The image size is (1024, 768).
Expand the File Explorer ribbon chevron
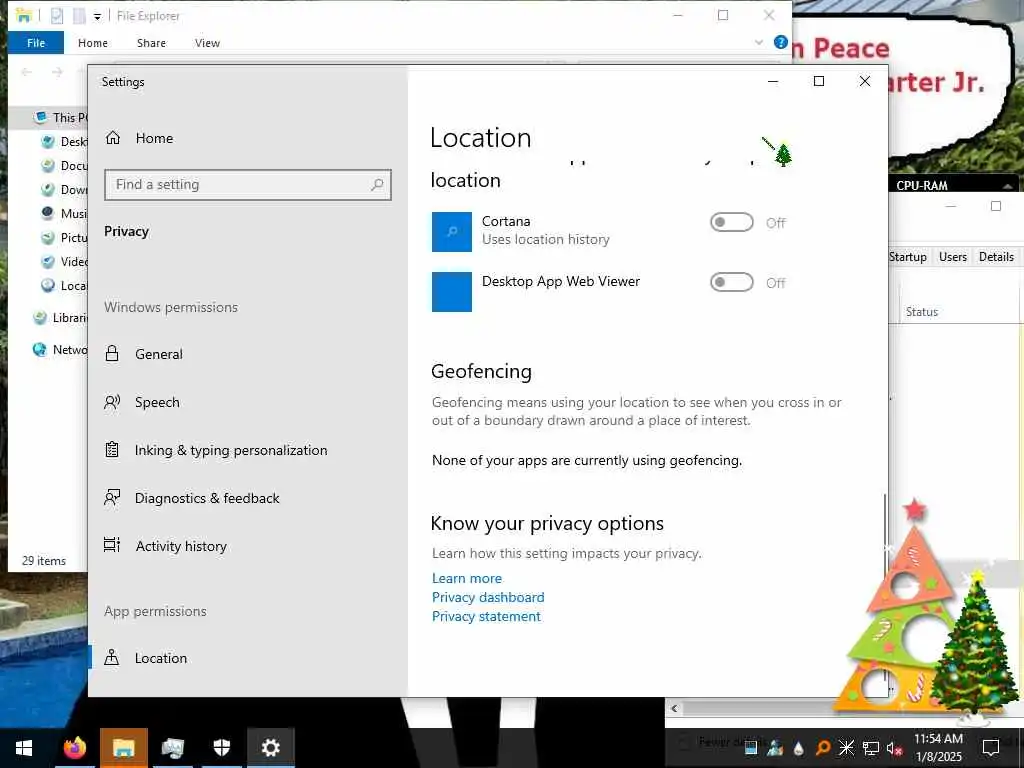(759, 42)
